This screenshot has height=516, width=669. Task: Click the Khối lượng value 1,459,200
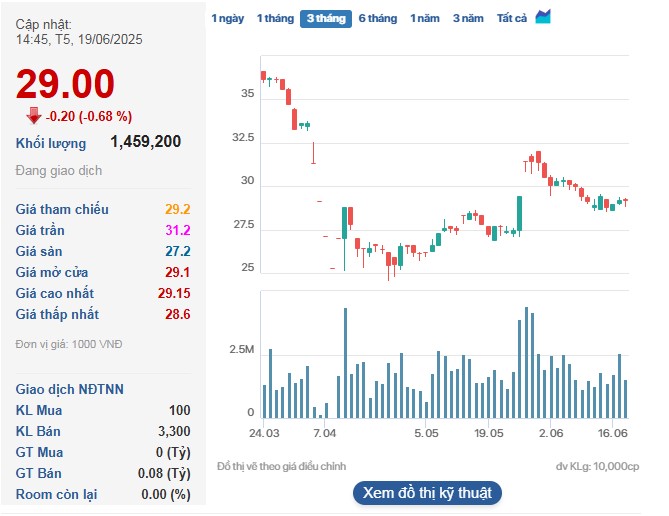(145, 142)
